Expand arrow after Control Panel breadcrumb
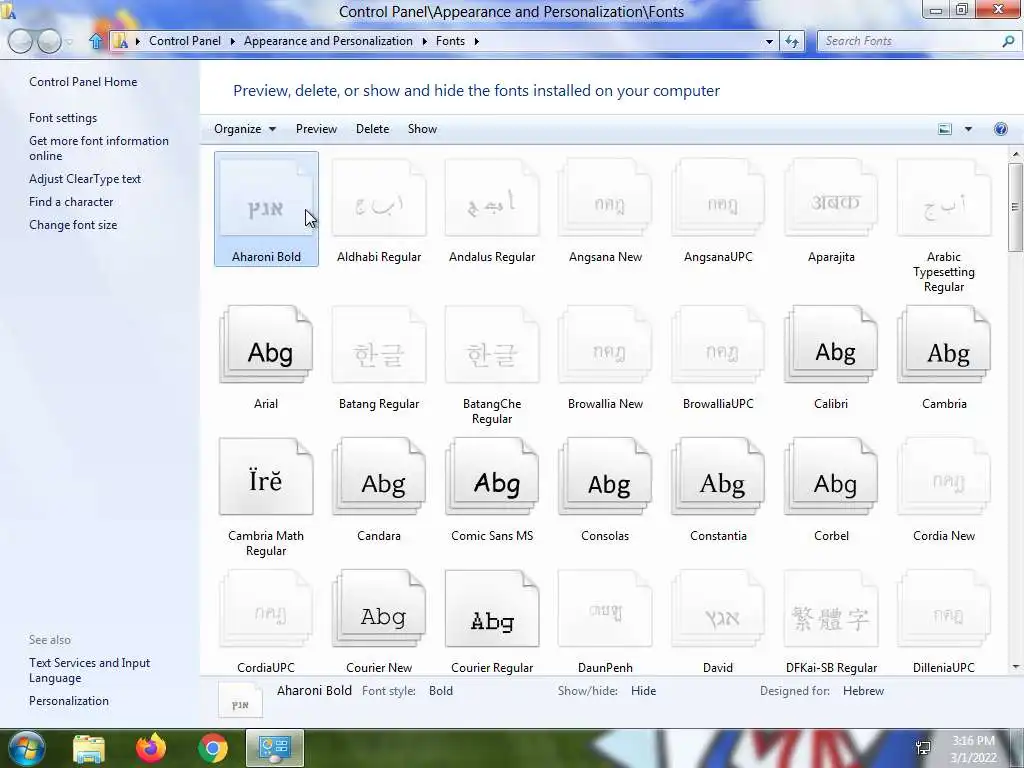Viewport: 1024px width, 768px height. (232, 41)
